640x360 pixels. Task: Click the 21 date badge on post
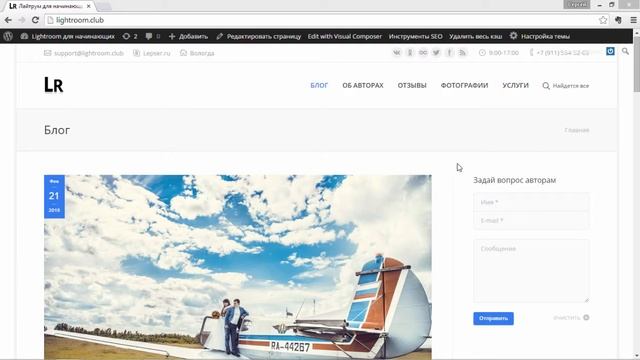point(54,196)
